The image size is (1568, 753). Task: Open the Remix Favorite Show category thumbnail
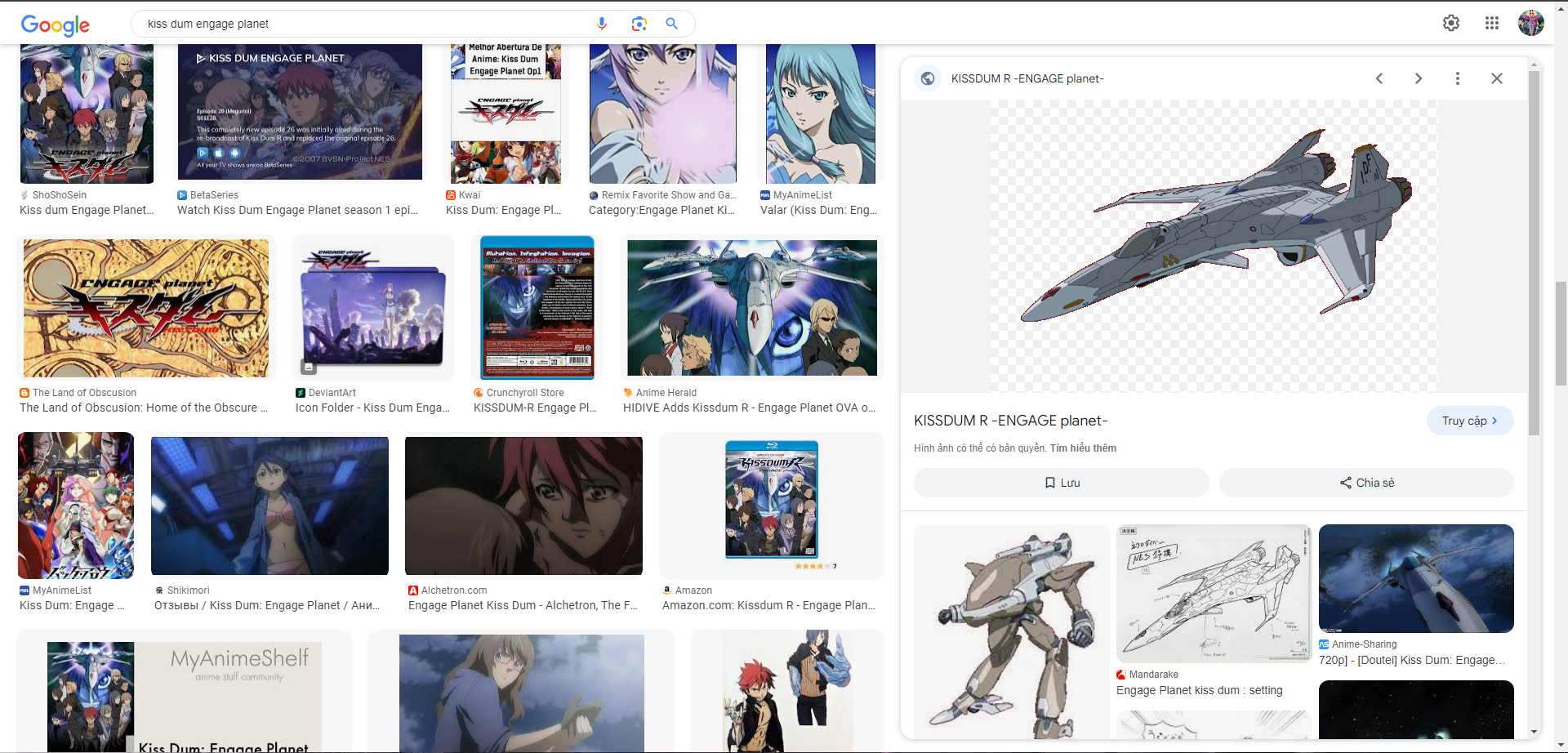pyautogui.click(x=663, y=114)
